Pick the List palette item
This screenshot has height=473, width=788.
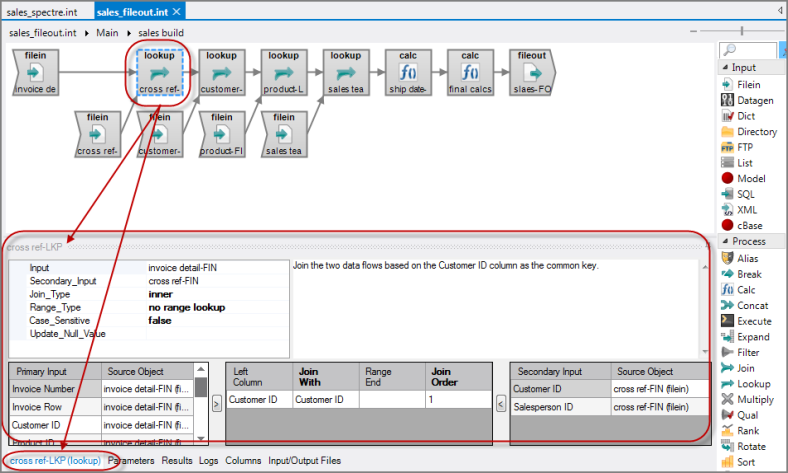pos(737,162)
